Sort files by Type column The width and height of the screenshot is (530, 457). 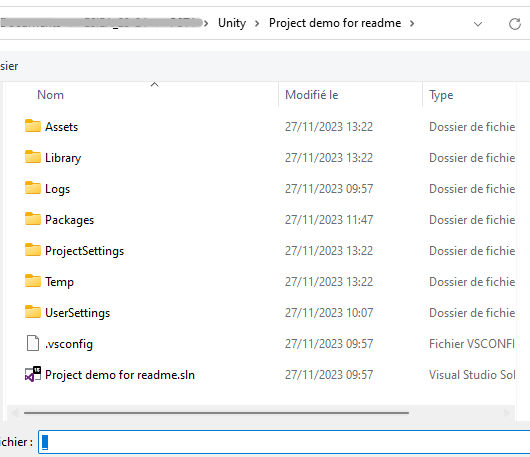pos(441,95)
